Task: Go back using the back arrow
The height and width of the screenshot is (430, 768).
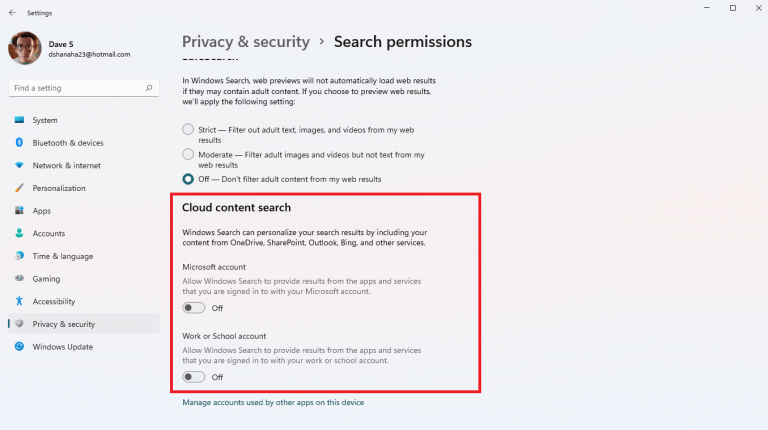Action: [12, 13]
